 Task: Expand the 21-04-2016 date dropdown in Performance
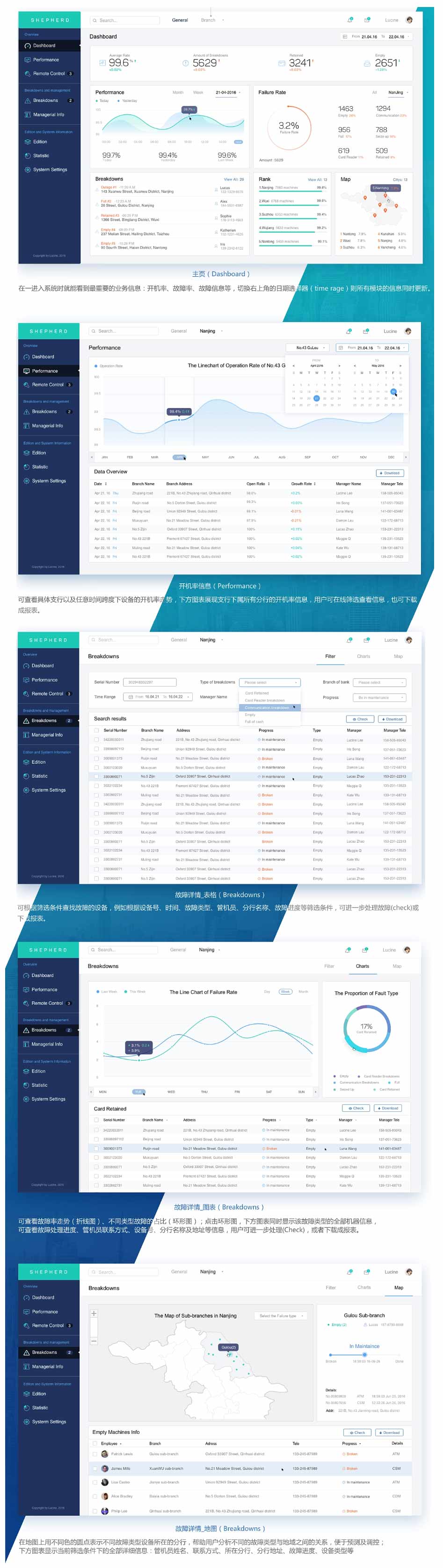click(228, 93)
